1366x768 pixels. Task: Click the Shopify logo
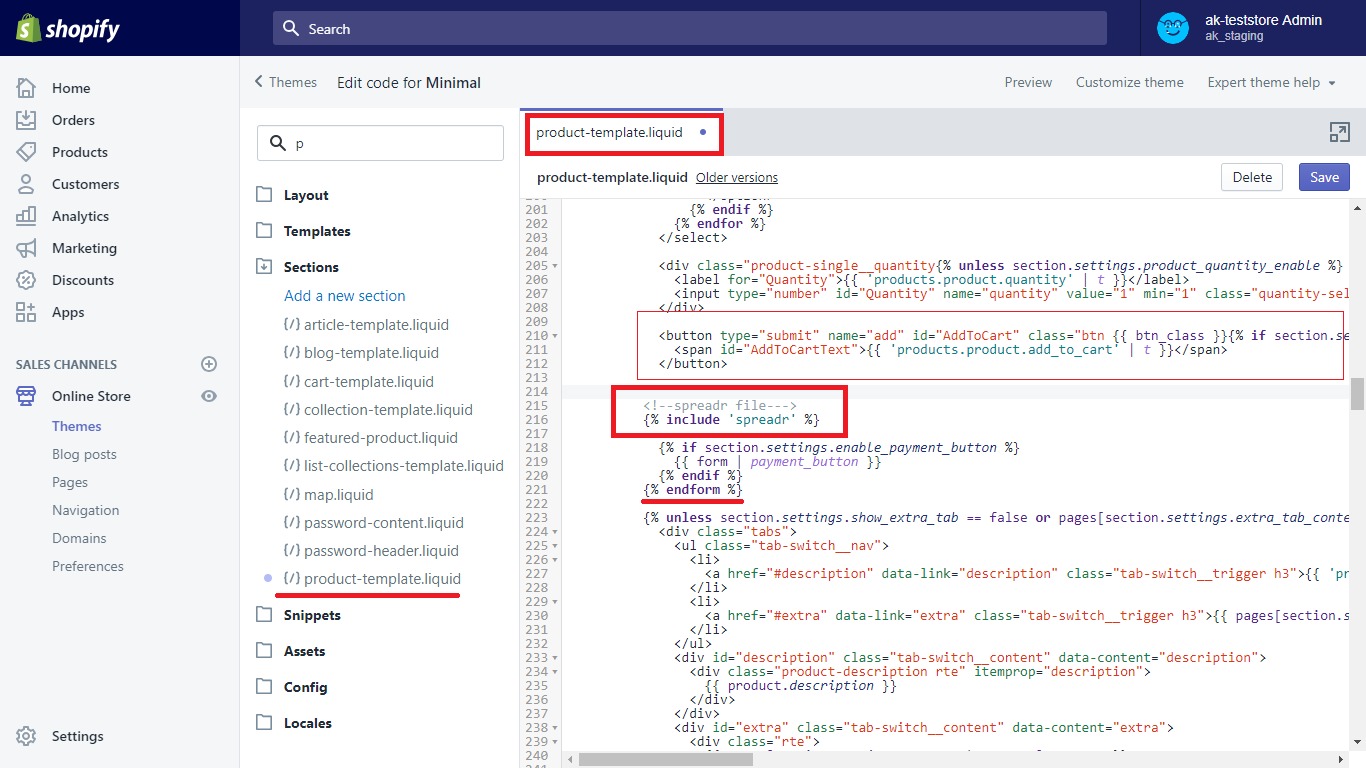tap(68, 29)
